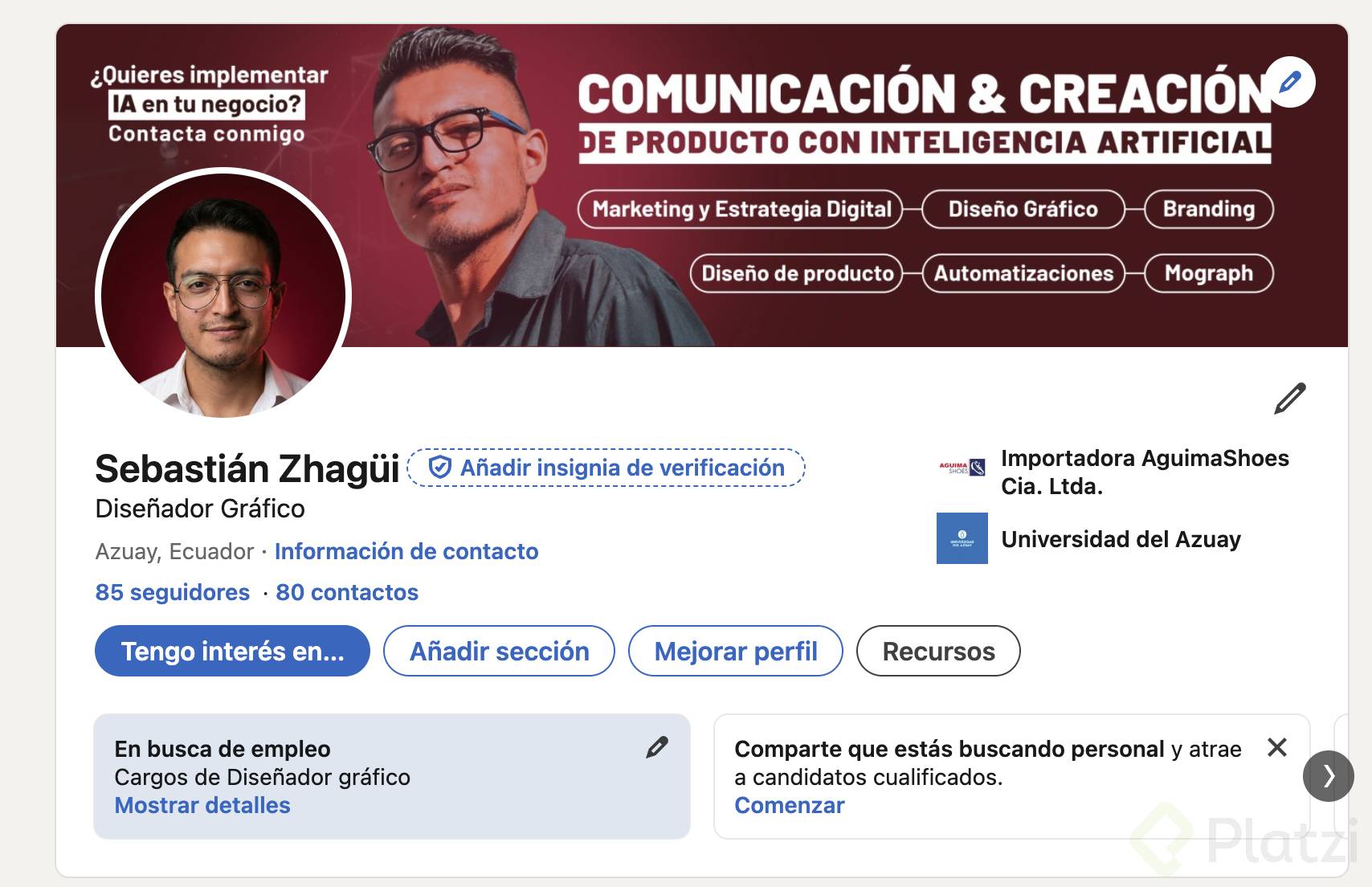Image resolution: width=1372 pixels, height=887 pixels.
Task: Click the profile intro edit pencil icon
Action: click(x=1289, y=399)
